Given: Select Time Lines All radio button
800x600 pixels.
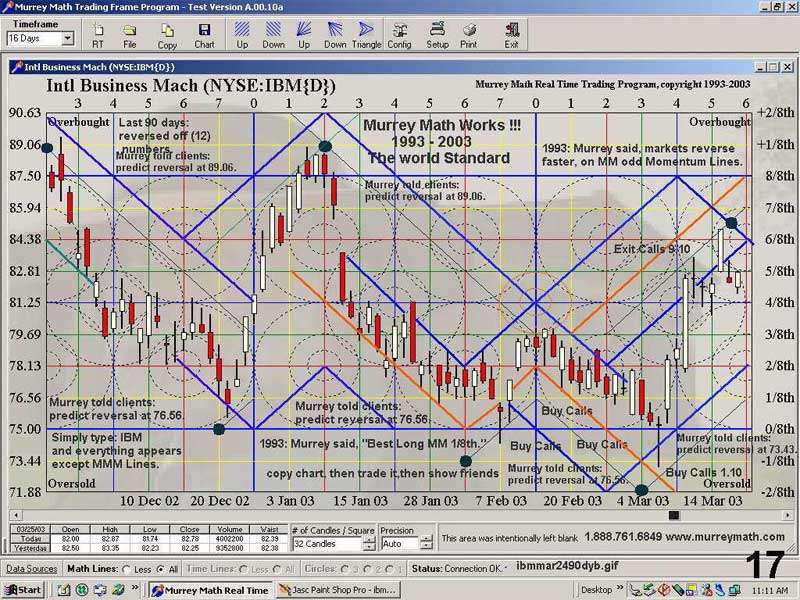Looking at the screenshot, I should click(277, 569).
